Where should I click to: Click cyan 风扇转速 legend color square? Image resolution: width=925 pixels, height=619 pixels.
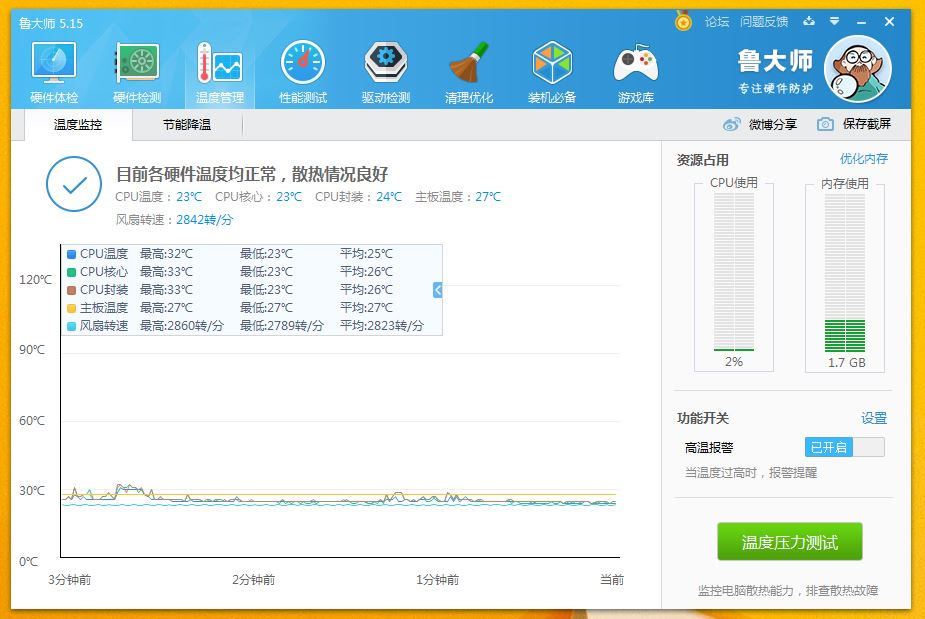coord(71,326)
